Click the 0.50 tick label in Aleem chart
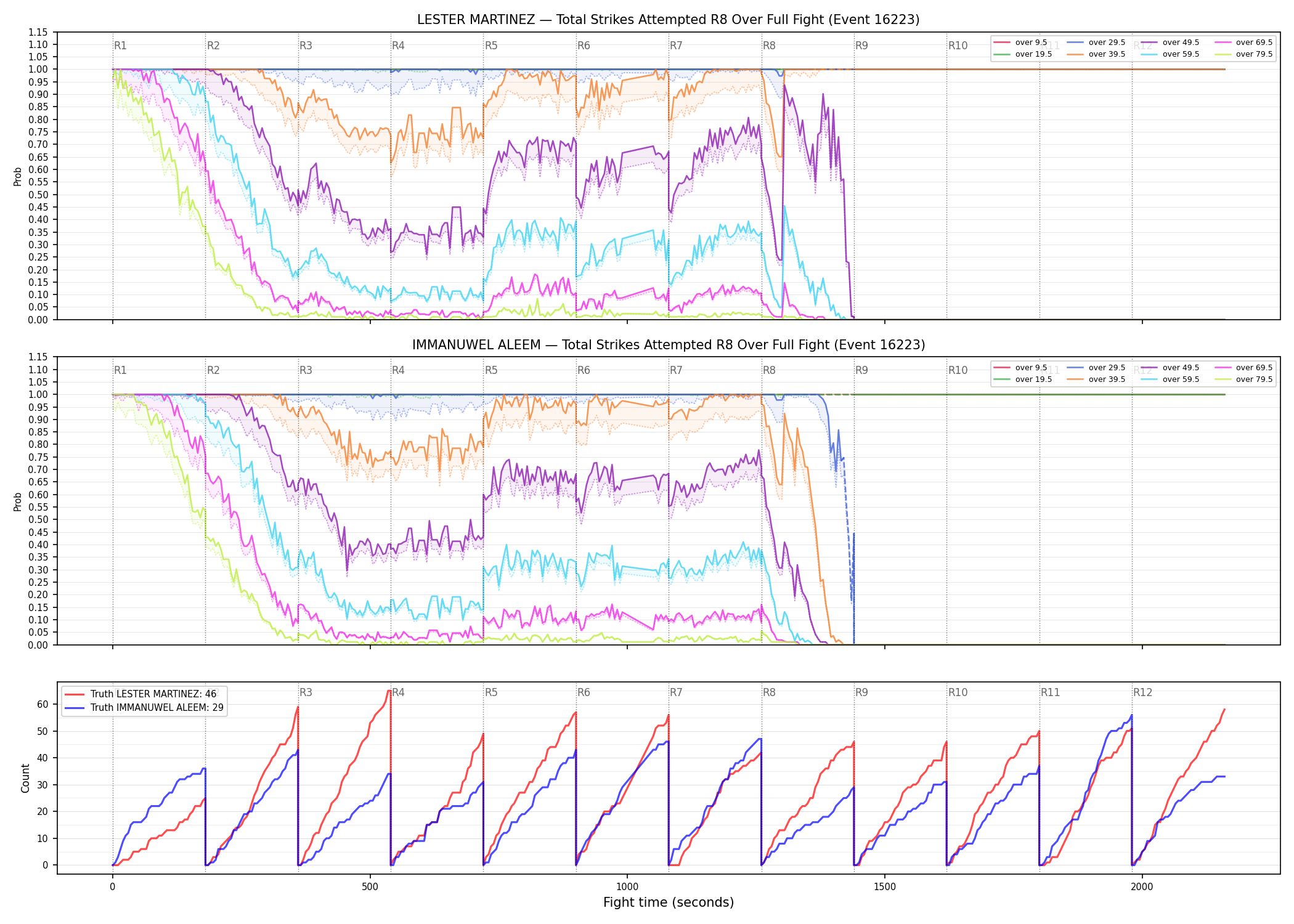 [x=38, y=519]
